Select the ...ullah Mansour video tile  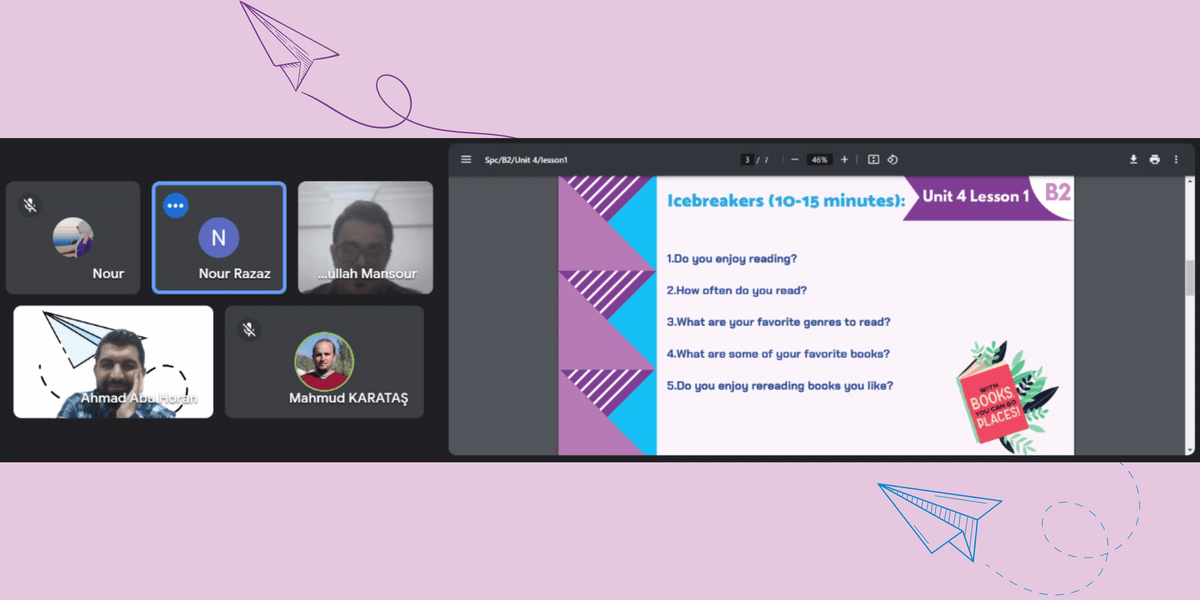point(366,237)
